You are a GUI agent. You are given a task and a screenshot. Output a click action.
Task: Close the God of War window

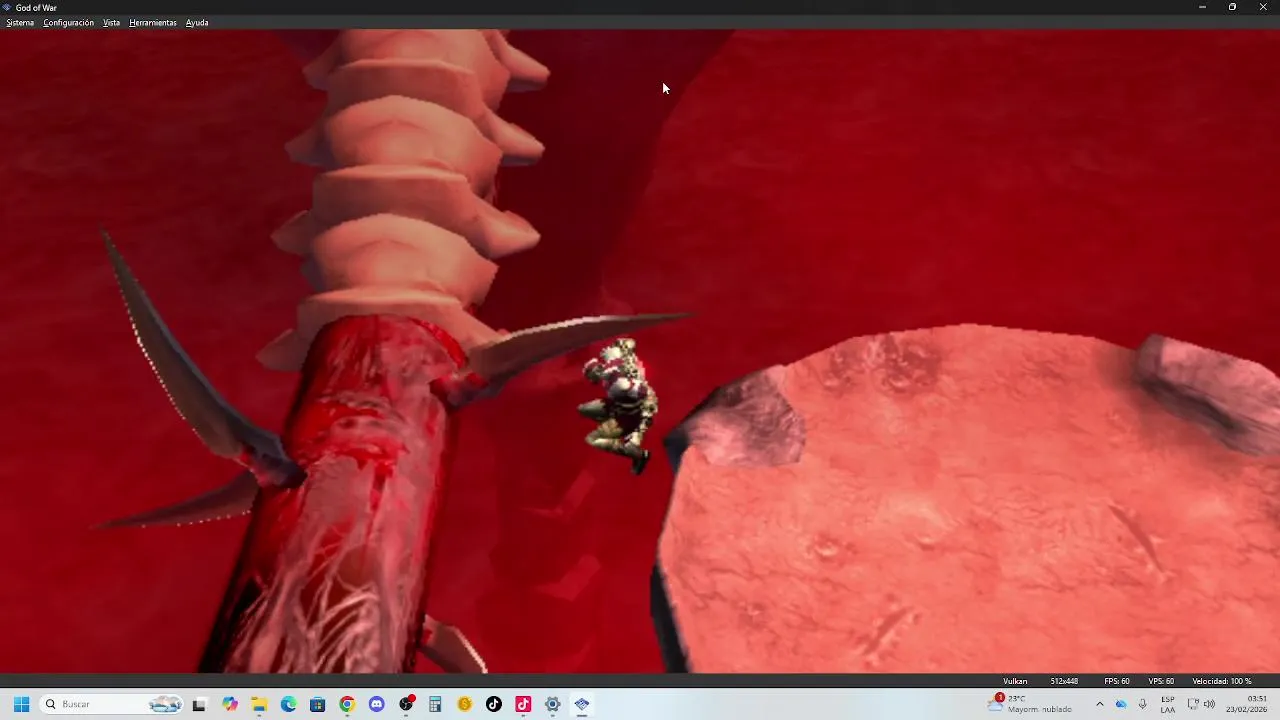pos(1263,7)
